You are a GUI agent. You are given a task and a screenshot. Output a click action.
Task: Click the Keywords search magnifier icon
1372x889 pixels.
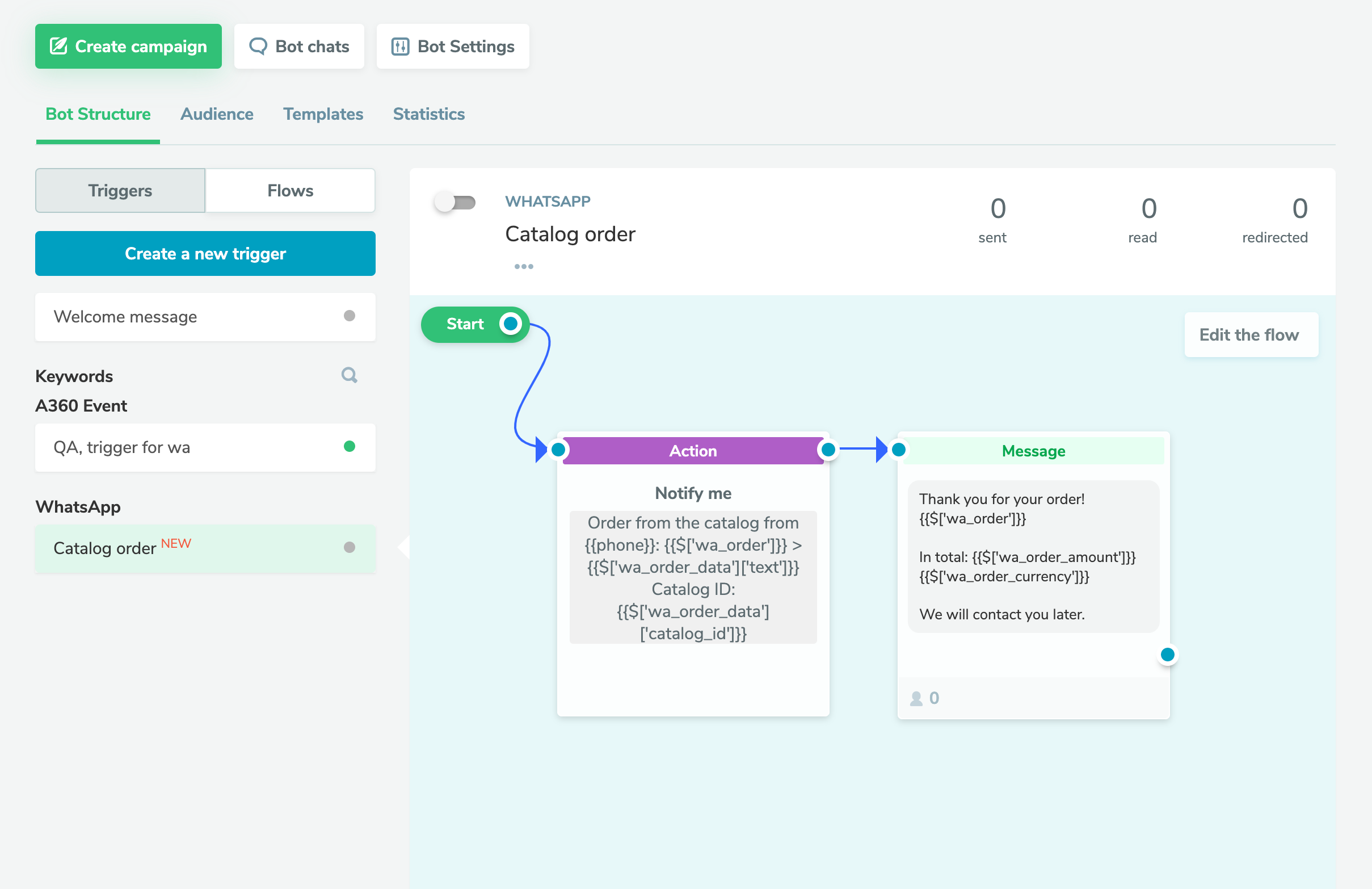click(349, 376)
